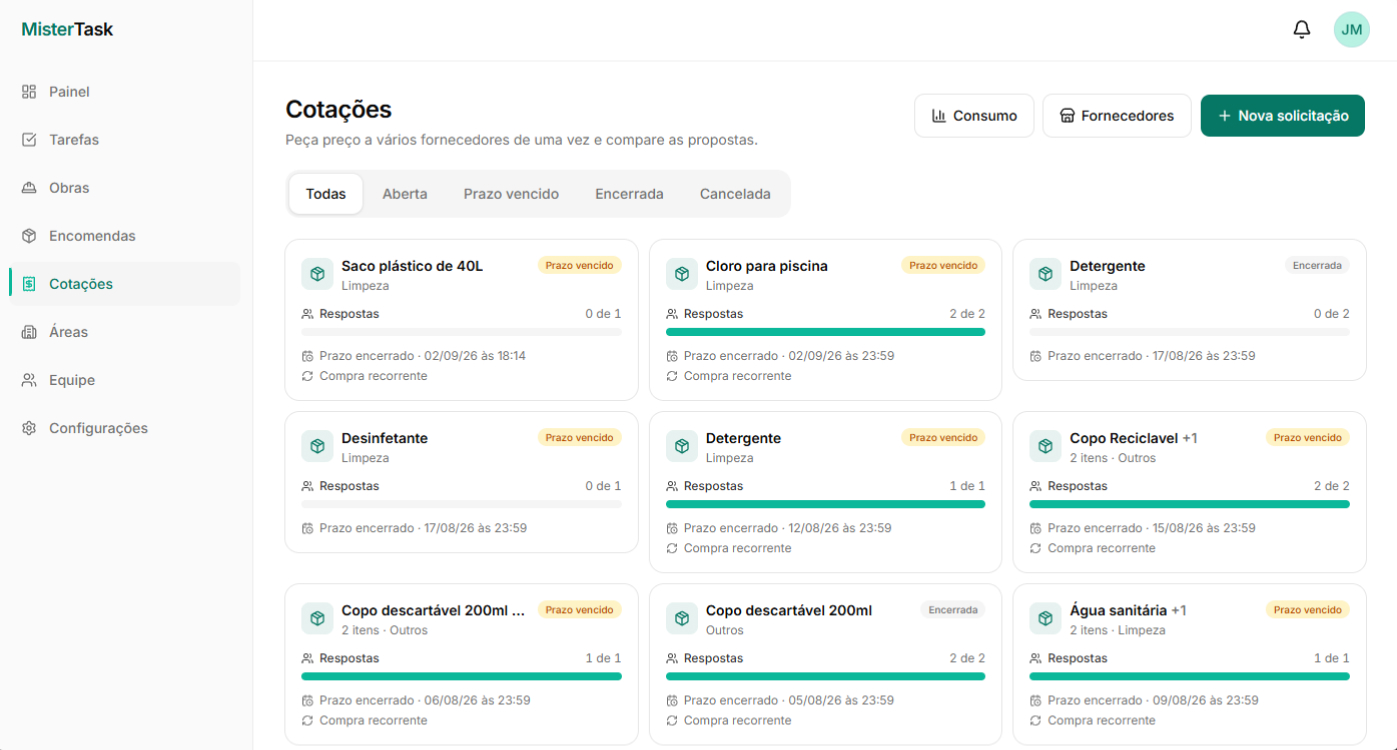Screen dimensions: 1397x750
Task: Click the Obras icon in sidebar
Action: pyautogui.click(x=29, y=188)
